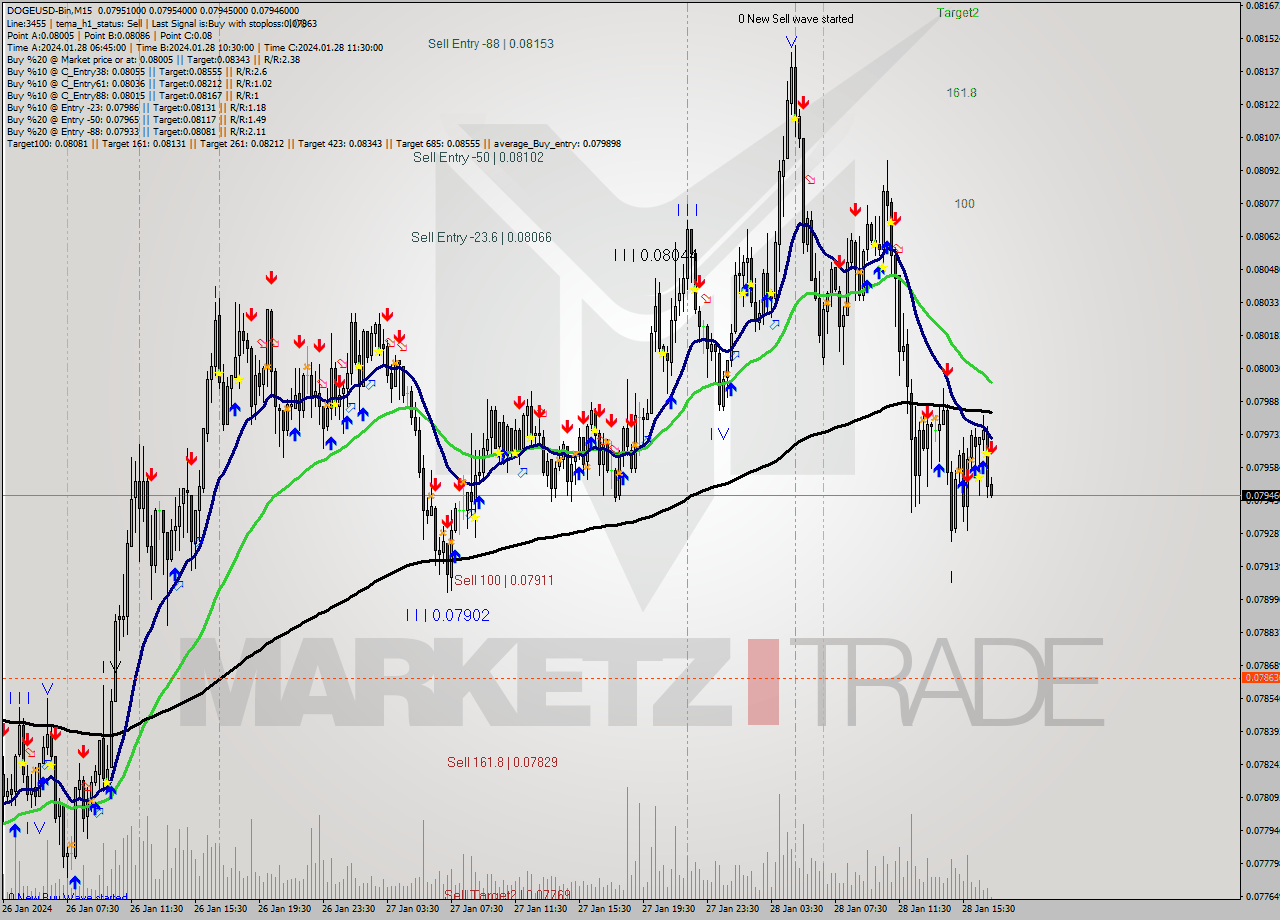The width and height of the screenshot is (1280, 920).
Task: Select the '26 Jan 2024' time axis label
Action: (29, 909)
